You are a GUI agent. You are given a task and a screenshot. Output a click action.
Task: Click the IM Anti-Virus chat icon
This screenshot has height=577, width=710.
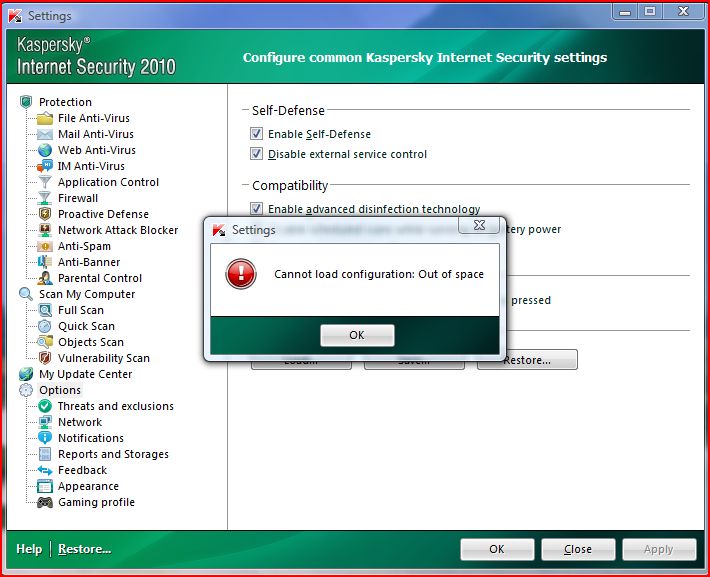point(45,166)
